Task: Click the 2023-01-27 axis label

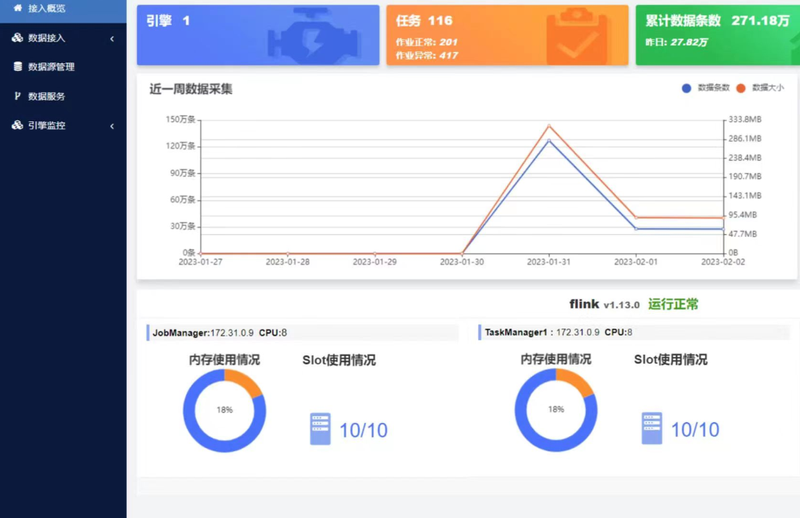Action: point(201,262)
